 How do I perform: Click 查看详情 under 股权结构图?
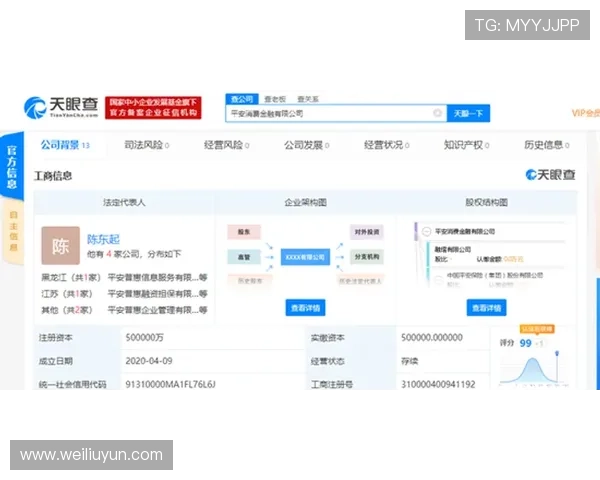pos(486,308)
